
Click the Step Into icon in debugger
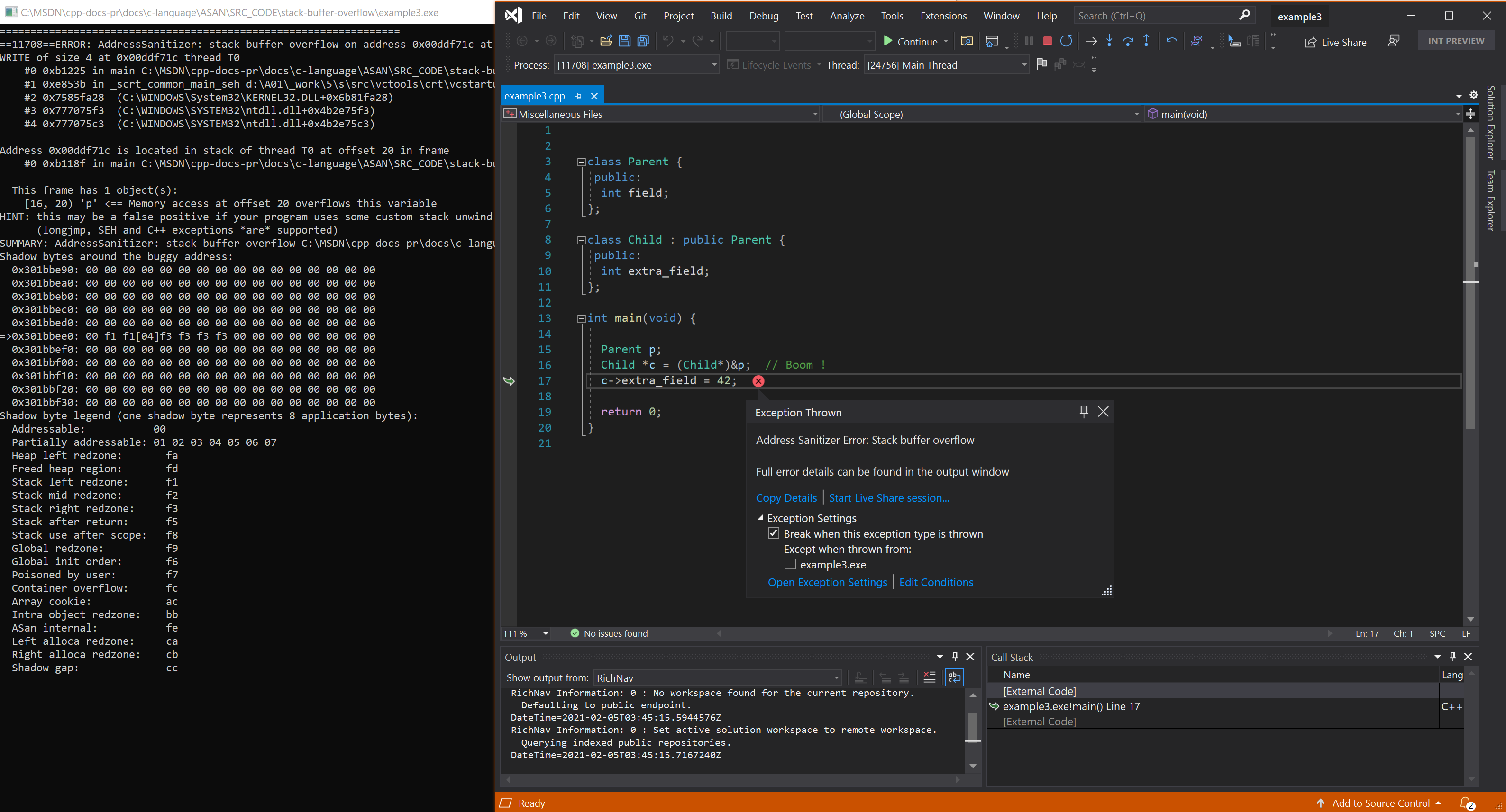pyautogui.click(x=1107, y=41)
